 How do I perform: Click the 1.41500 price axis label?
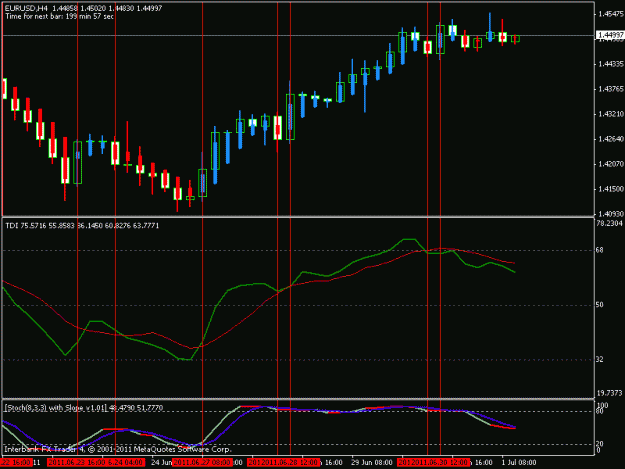[610, 189]
